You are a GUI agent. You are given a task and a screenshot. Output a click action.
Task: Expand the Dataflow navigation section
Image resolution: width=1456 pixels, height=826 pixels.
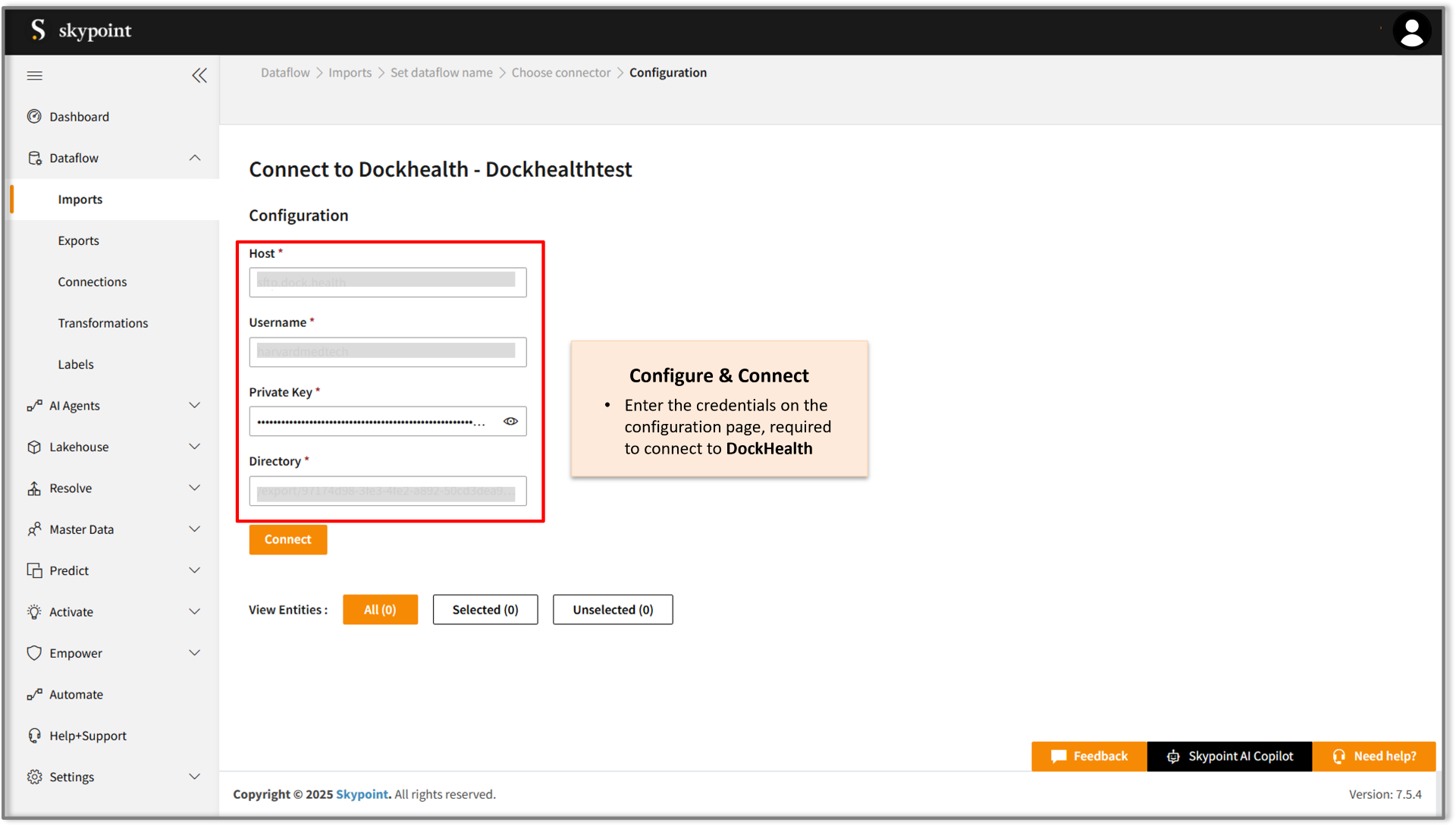197,158
